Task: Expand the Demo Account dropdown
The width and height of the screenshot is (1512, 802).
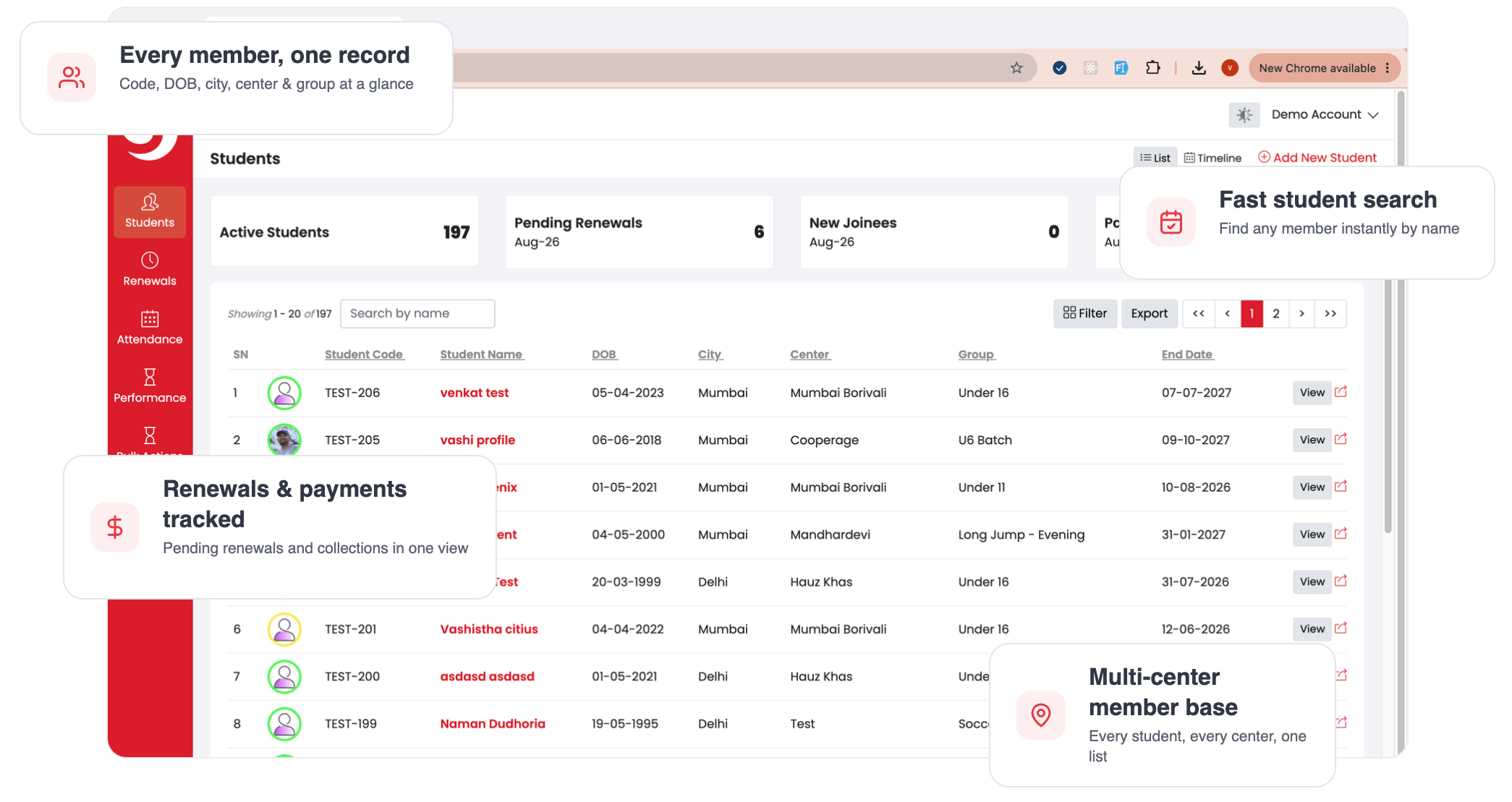Action: [1325, 115]
